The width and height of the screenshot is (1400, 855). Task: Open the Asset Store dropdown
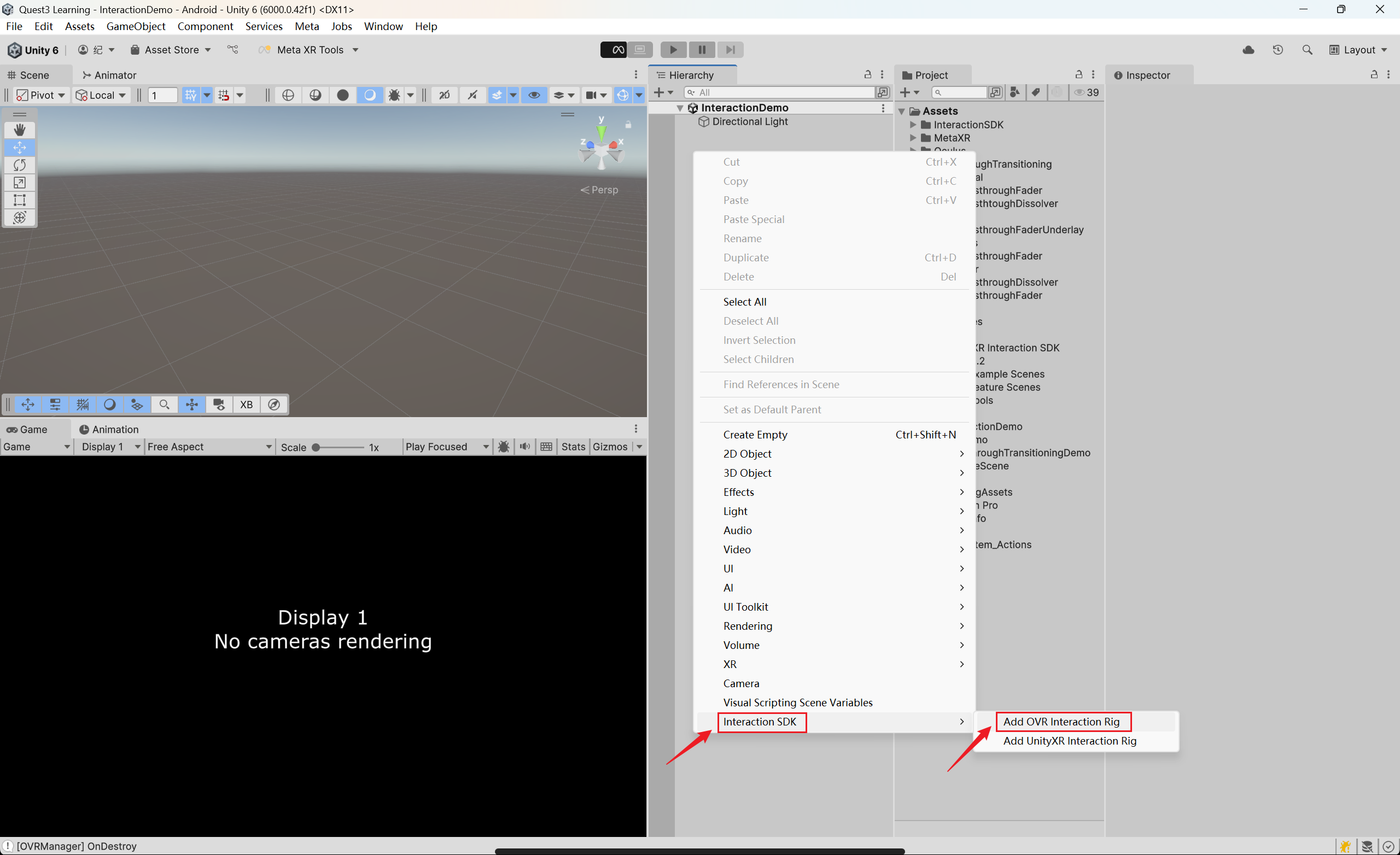pyautogui.click(x=171, y=50)
